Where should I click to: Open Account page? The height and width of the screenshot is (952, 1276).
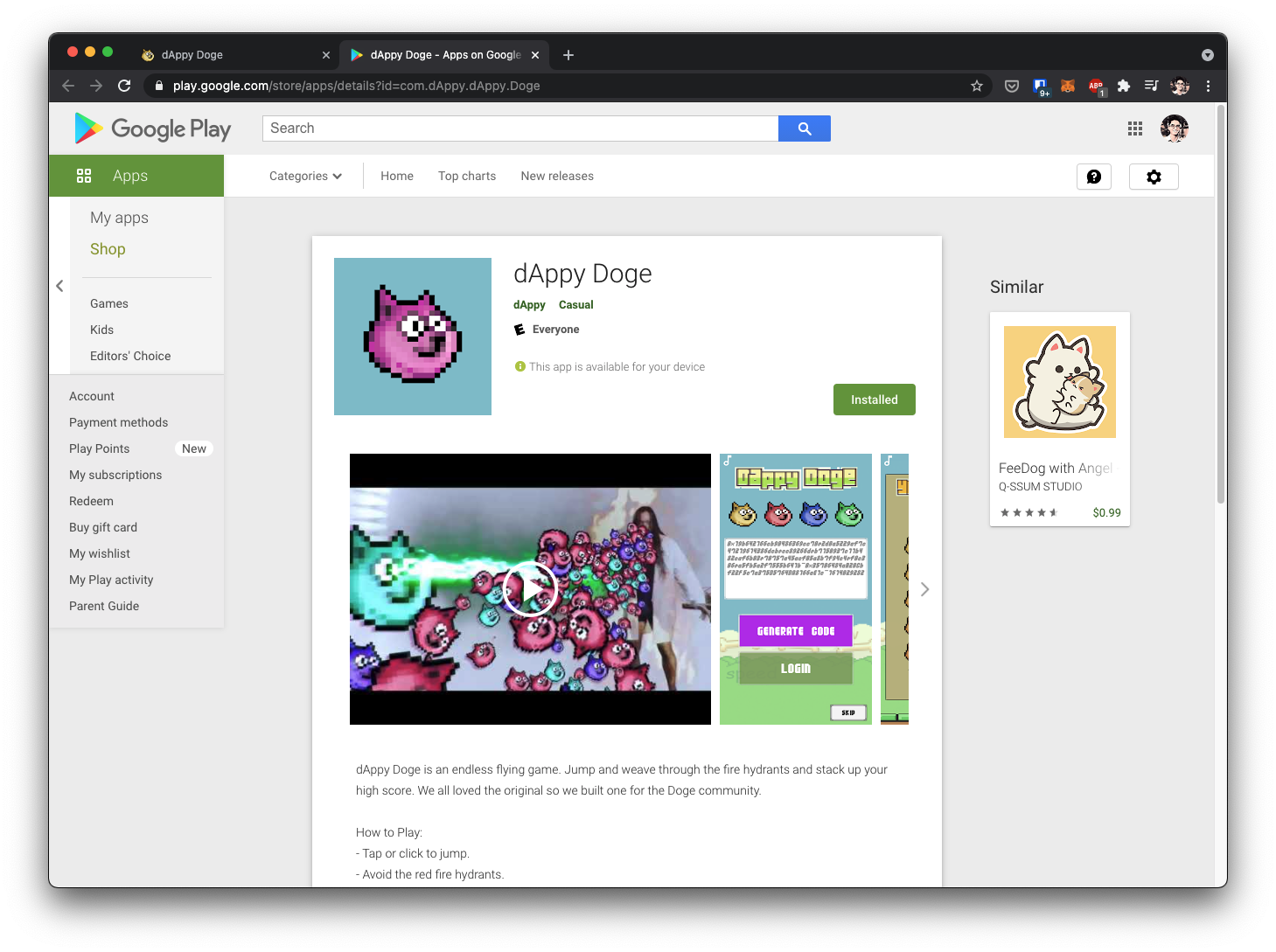coord(92,396)
